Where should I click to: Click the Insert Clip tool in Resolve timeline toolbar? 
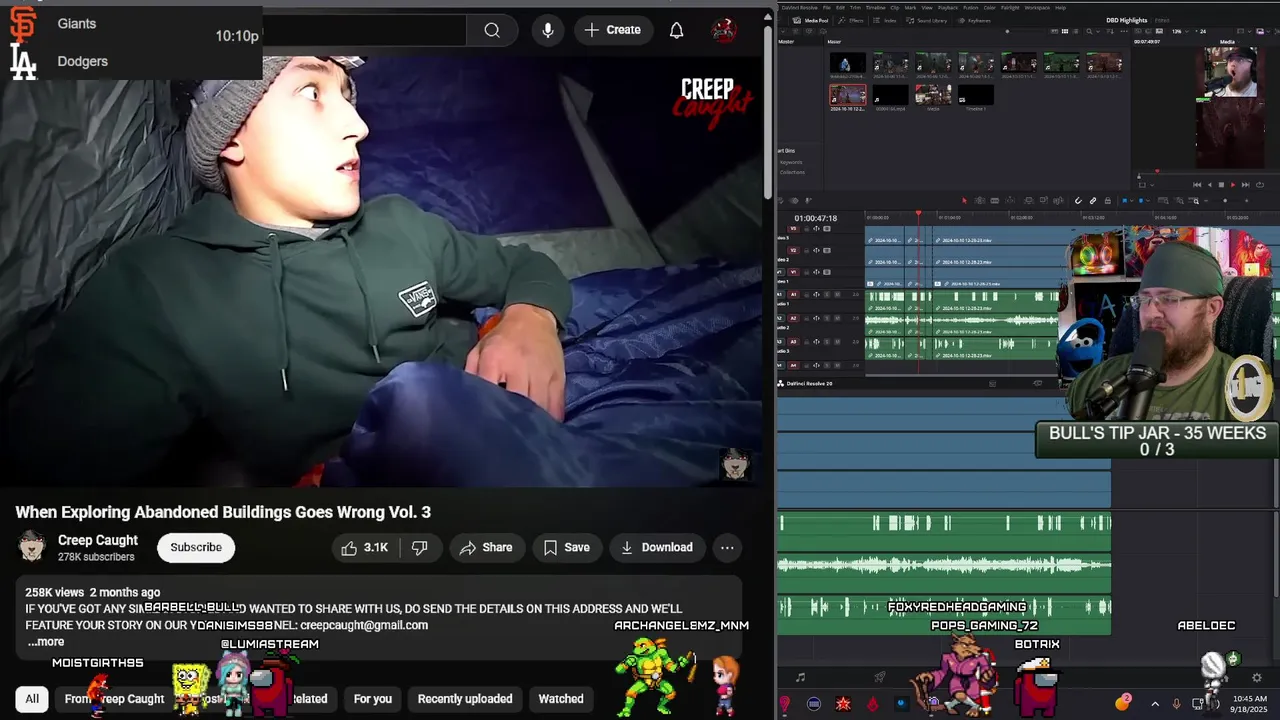[1028, 201]
